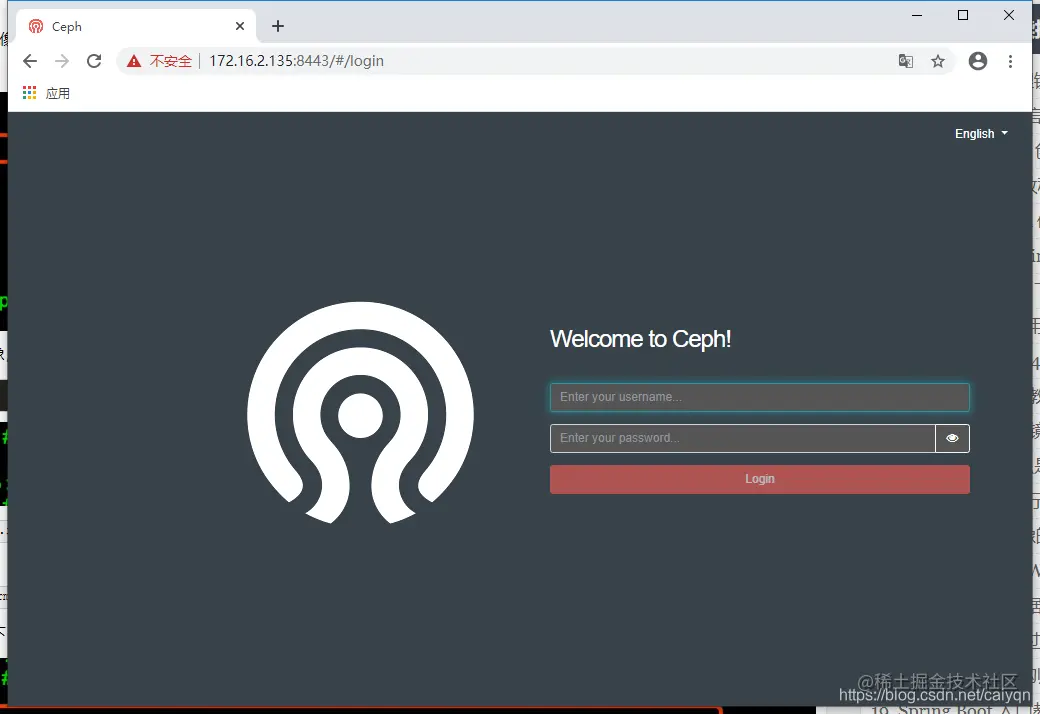Screen dimensions: 1040x714
Task: Bookmark this page with the star
Action: (938, 61)
